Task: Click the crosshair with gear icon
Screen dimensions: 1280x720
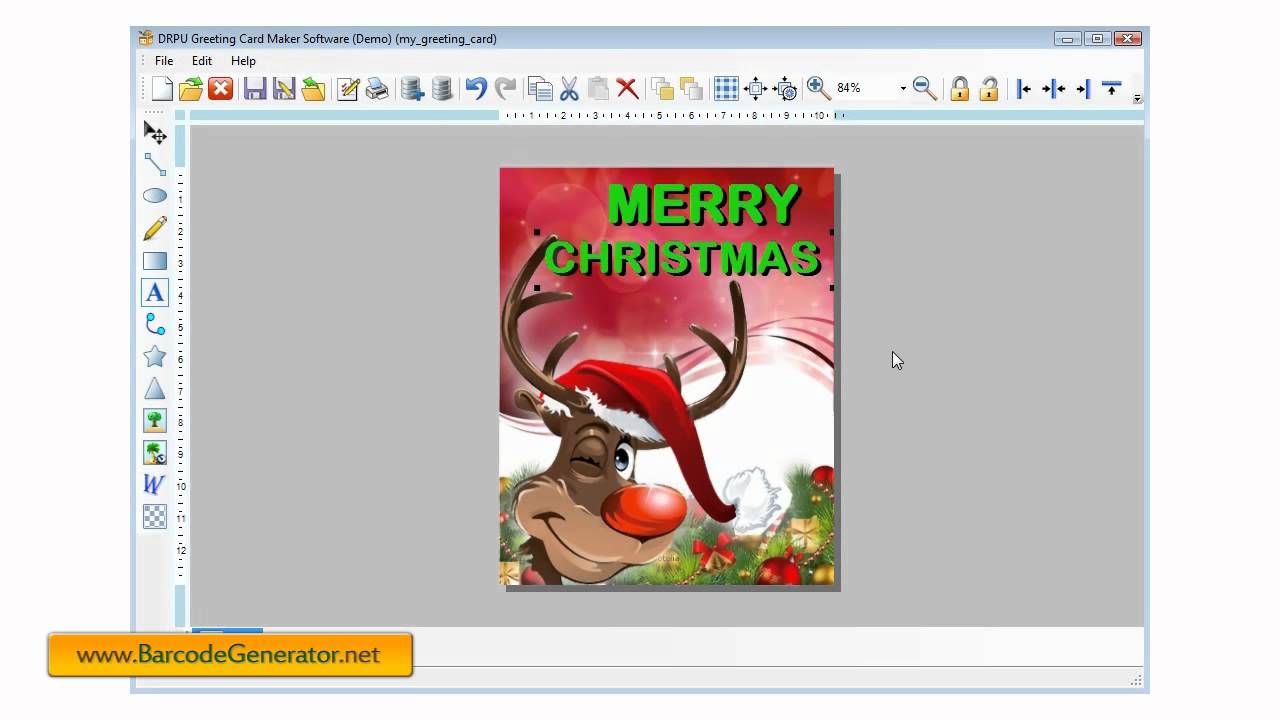Action: tap(786, 89)
